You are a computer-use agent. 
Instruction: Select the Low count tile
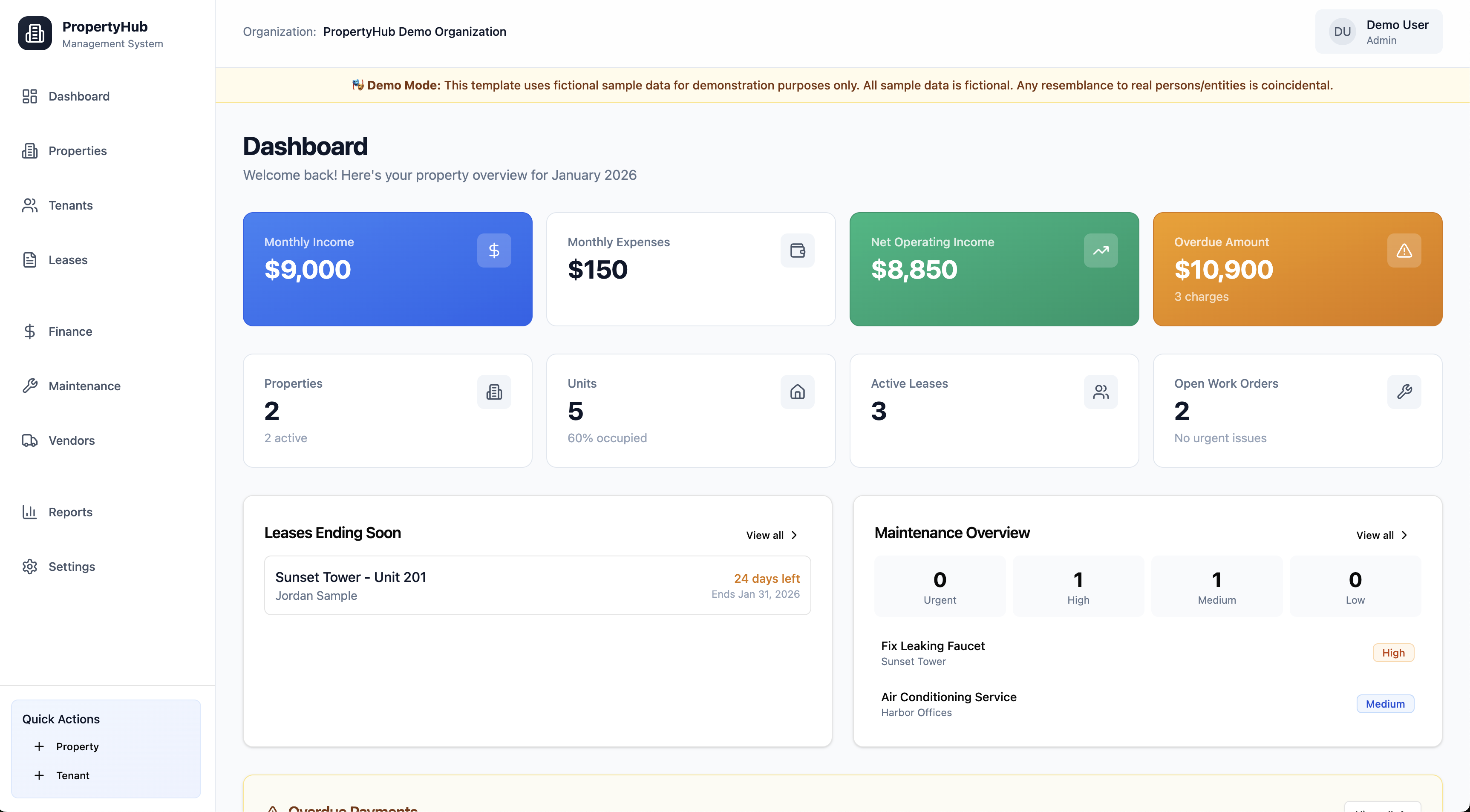click(1355, 586)
